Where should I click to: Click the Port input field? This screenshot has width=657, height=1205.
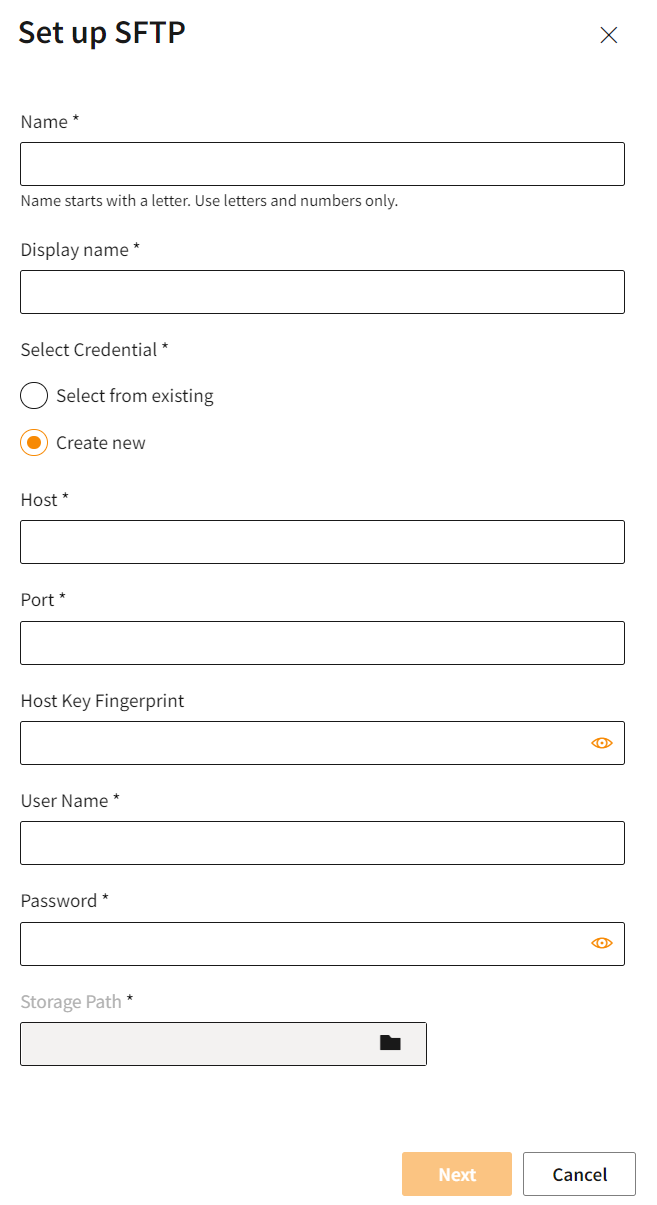(x=322, y=643)
